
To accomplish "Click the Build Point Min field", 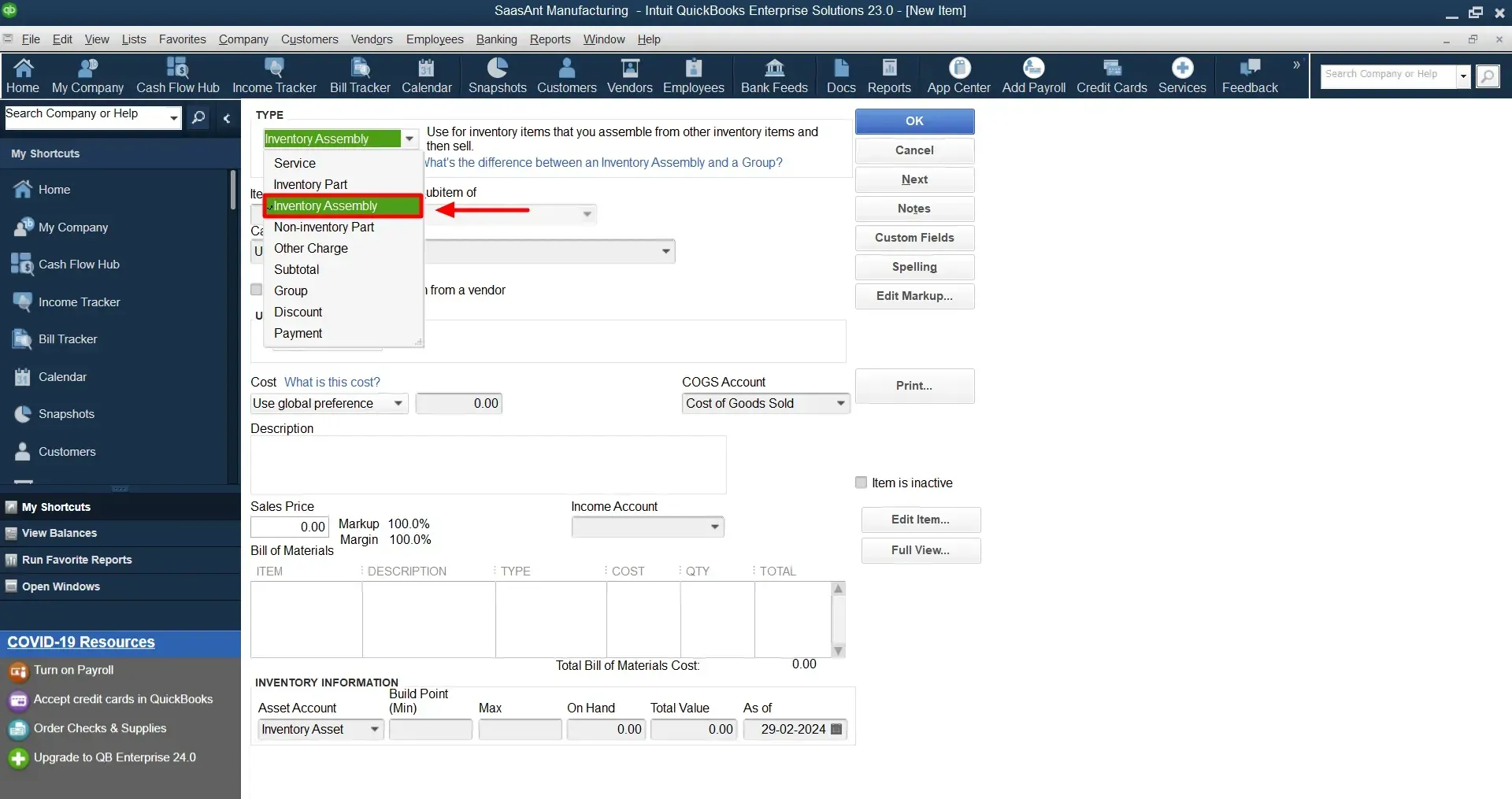I will pyautogui.click(x=430, y=729).
